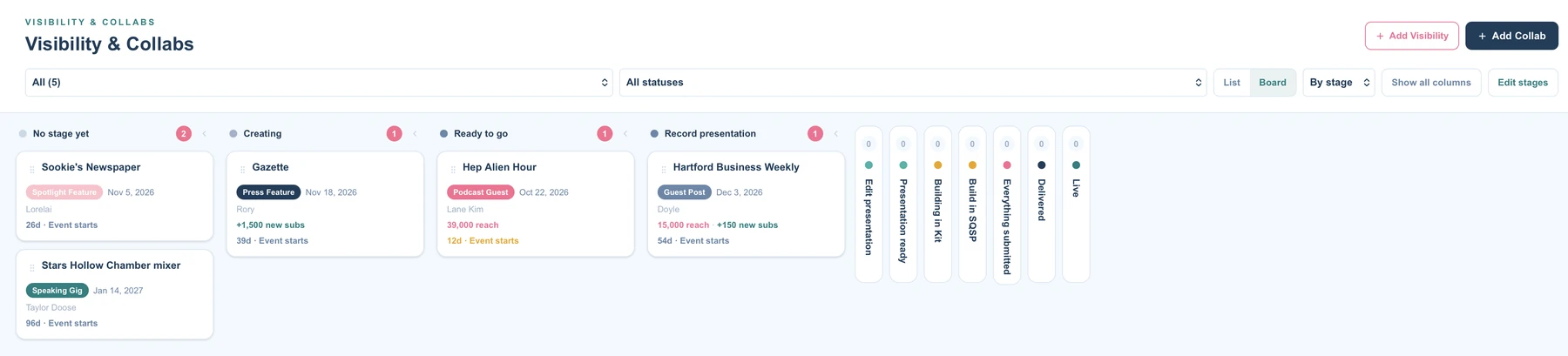Click drag handle on Gazette card
Viewport: 1568px width, 356px height.
coord(243,169)
